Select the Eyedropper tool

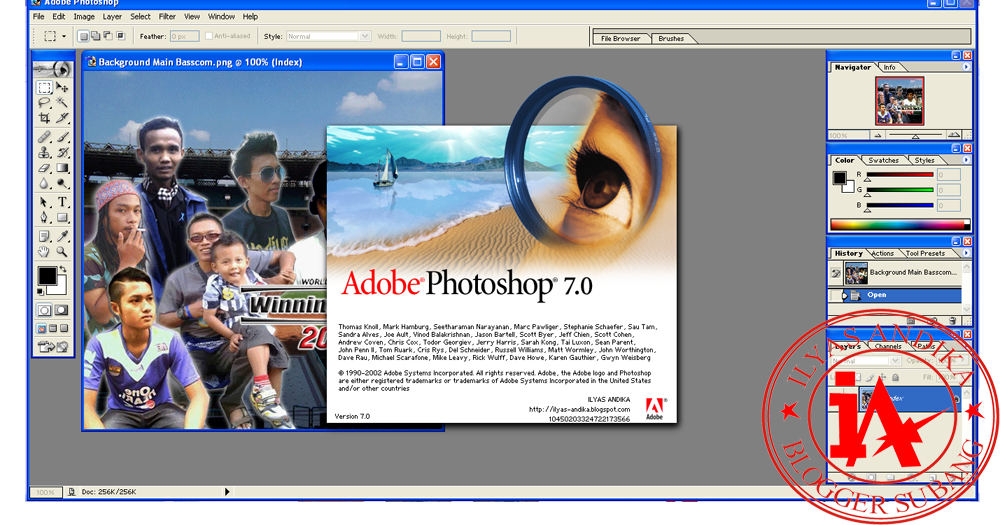(62, 237)
